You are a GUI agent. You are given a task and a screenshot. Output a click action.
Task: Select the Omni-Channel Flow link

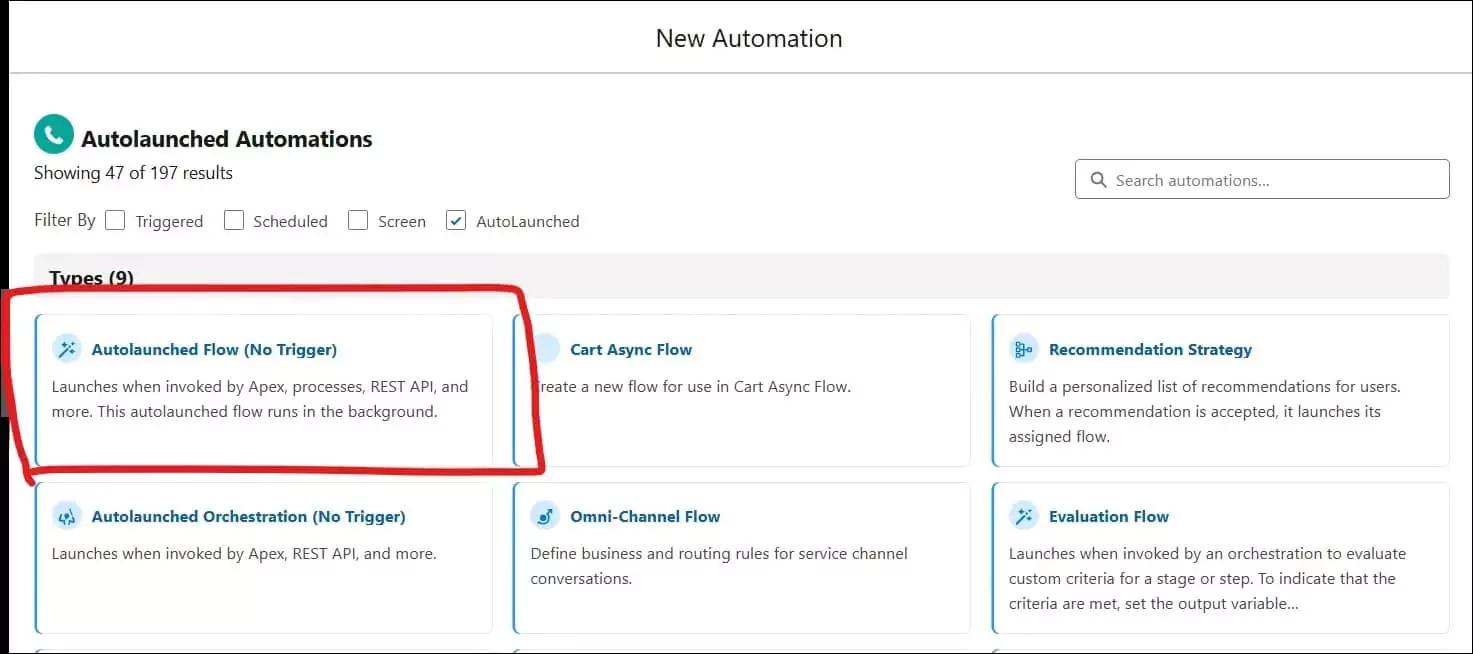[645, 516]
